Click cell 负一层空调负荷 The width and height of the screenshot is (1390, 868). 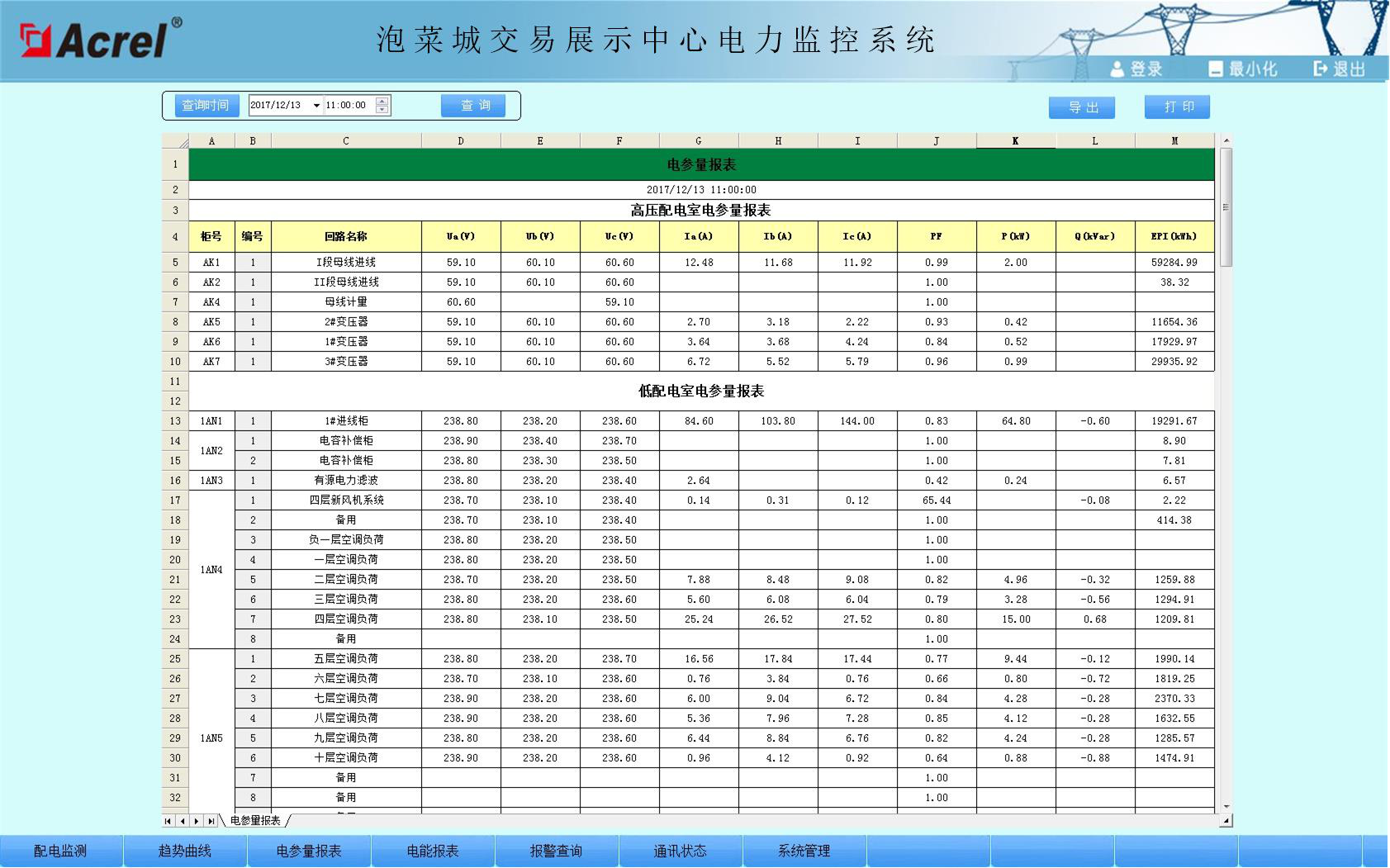(x=346, y=540)
